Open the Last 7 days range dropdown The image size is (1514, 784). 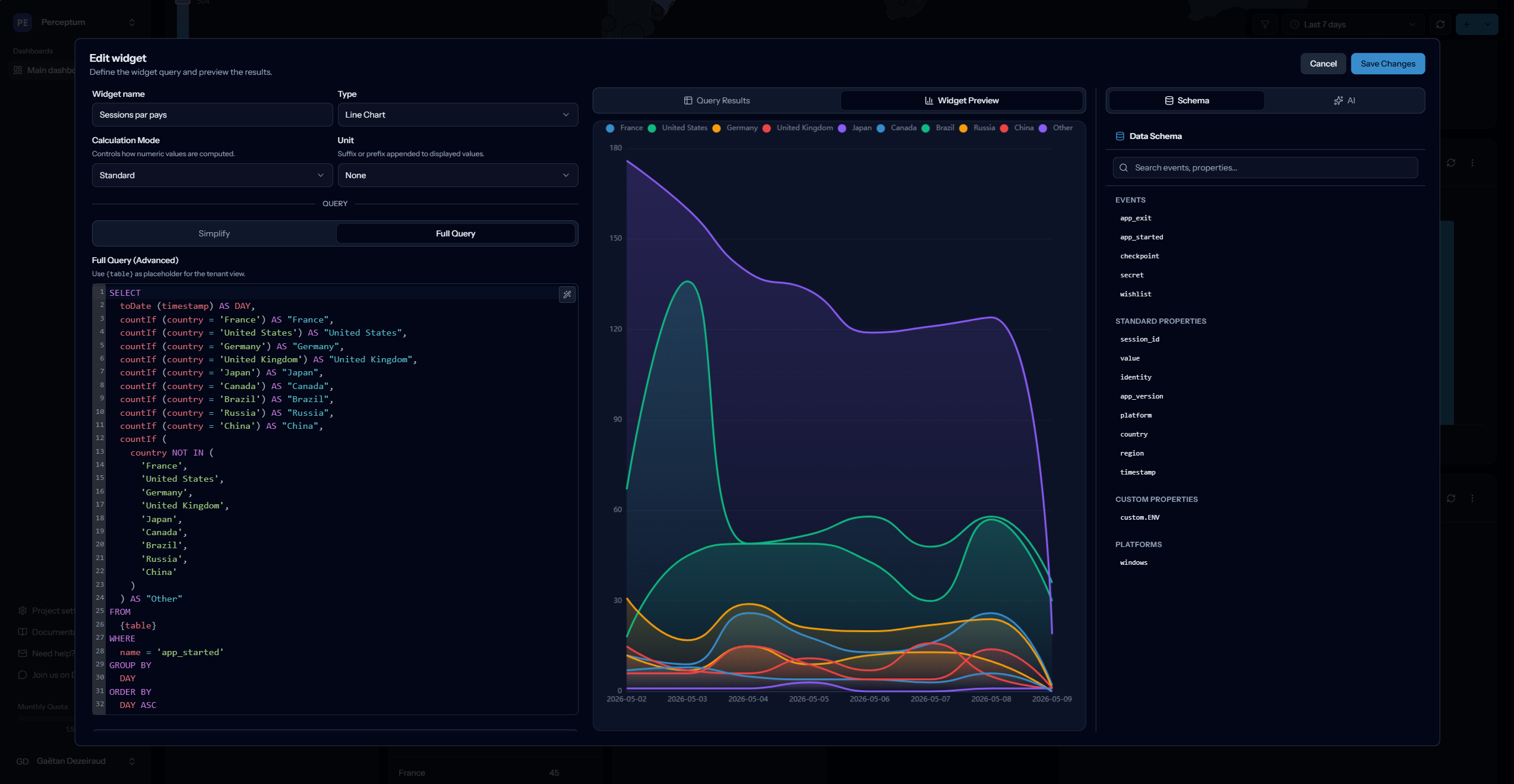coord(1352,24)
